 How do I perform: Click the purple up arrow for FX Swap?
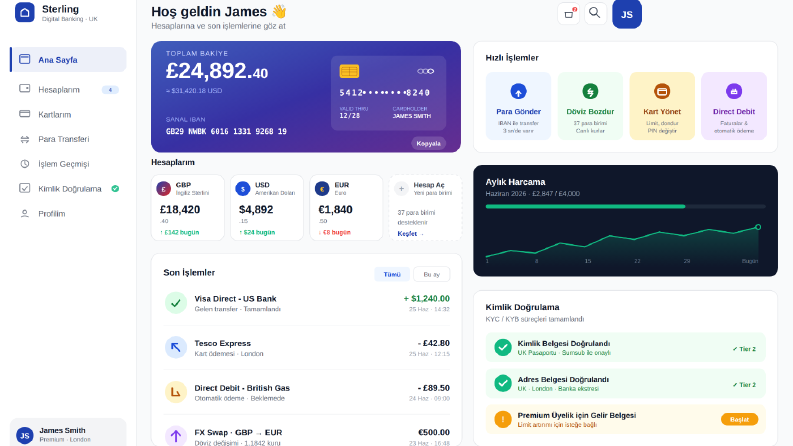(x=175, y=436)
